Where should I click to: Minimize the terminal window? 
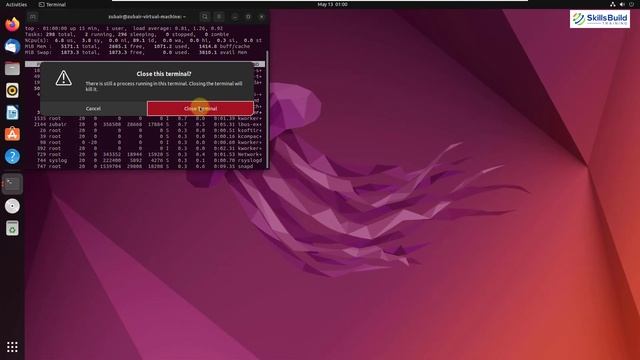coord(235,17)
